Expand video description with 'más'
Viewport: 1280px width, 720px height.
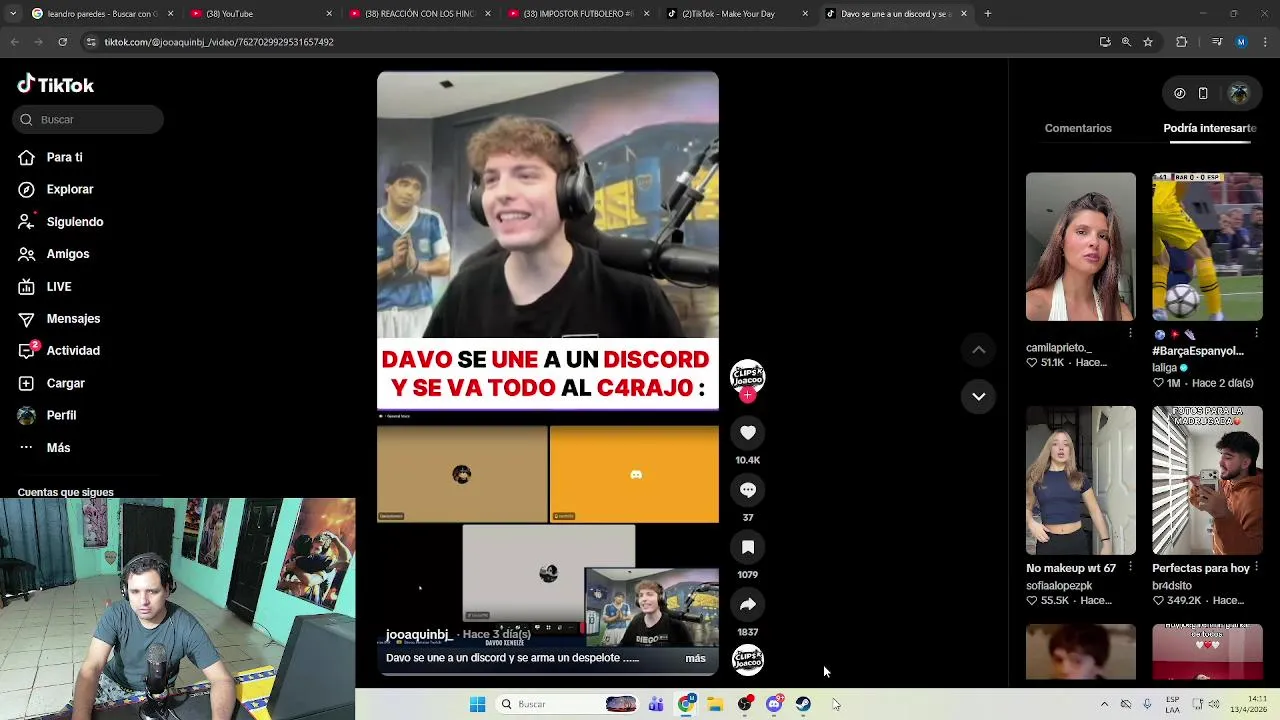[x=695, y=658]
